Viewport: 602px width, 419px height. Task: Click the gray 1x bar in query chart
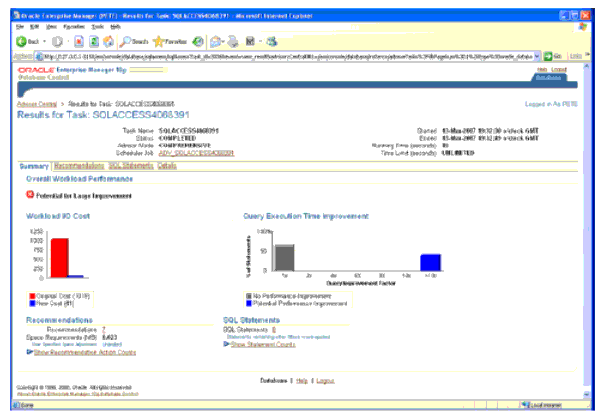[285, 258]
